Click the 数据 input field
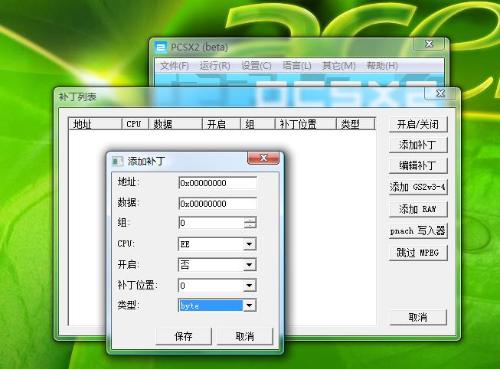Viewport: 500px width, 369px height. [x=218, y=204]
